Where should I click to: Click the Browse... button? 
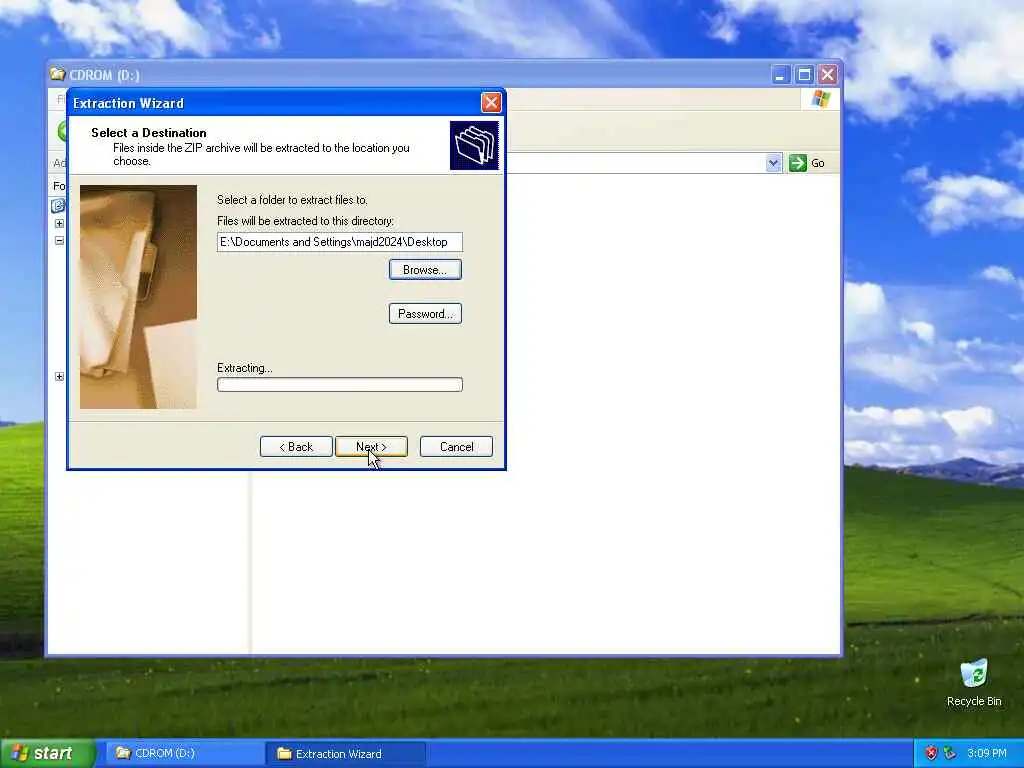click(x=425, y=270)
